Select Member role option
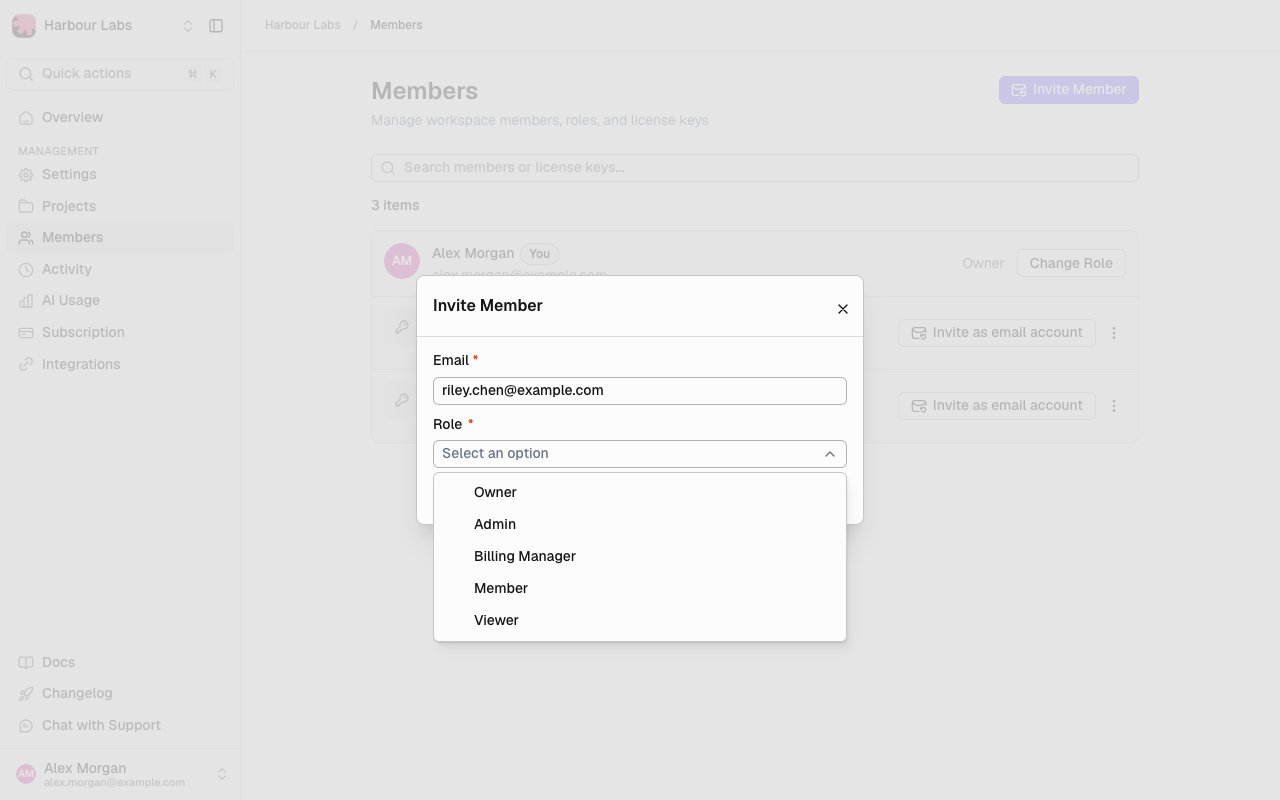This screenshot has height=800, width=1280. tap(640, 588)
